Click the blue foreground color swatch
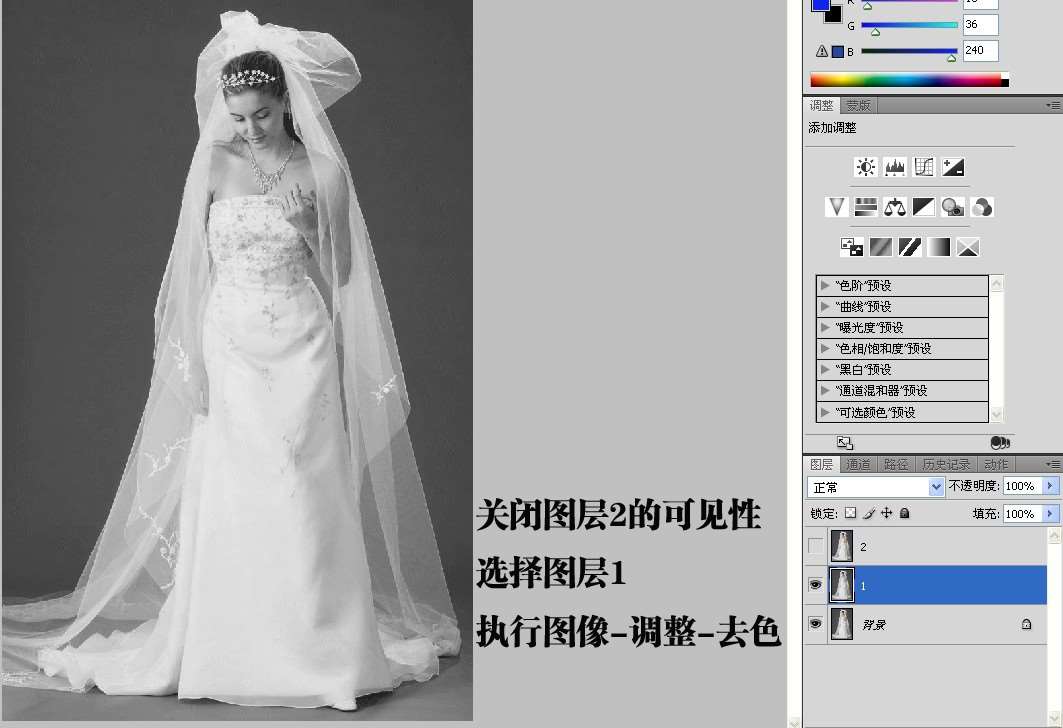Viewport: 1063px width, 728px height. click(820, 5)
